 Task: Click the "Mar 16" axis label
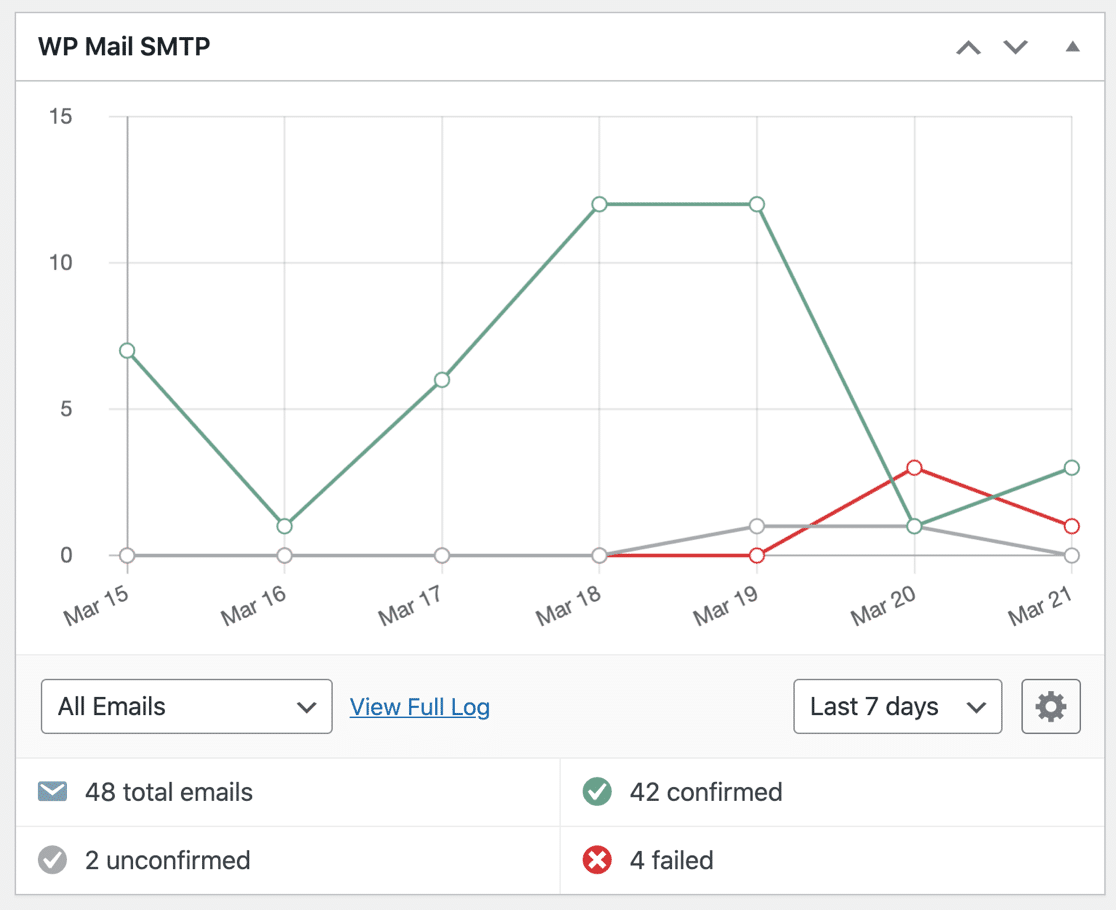(253, 605)
